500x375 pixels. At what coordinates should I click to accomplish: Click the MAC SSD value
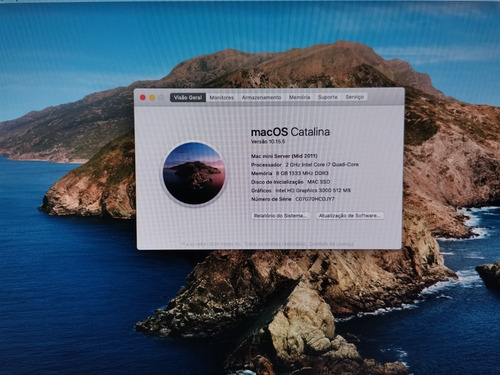coord(319,182)
